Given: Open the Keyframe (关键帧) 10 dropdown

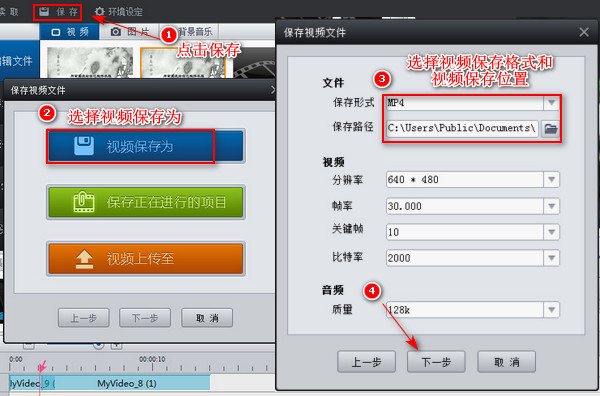Looking at the screenshot, I should 473,232.
